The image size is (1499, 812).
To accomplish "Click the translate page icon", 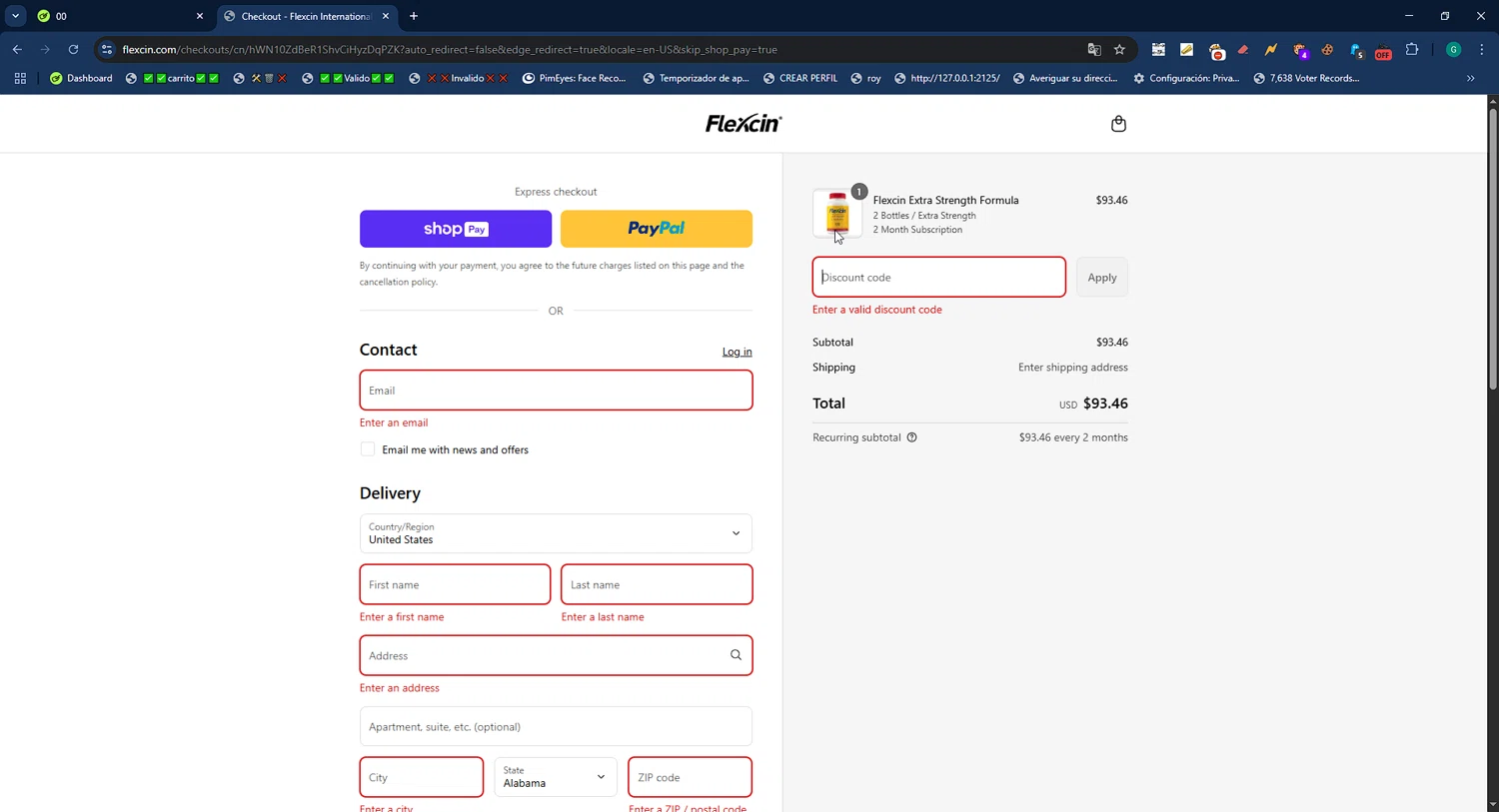I will point(1094,49).
